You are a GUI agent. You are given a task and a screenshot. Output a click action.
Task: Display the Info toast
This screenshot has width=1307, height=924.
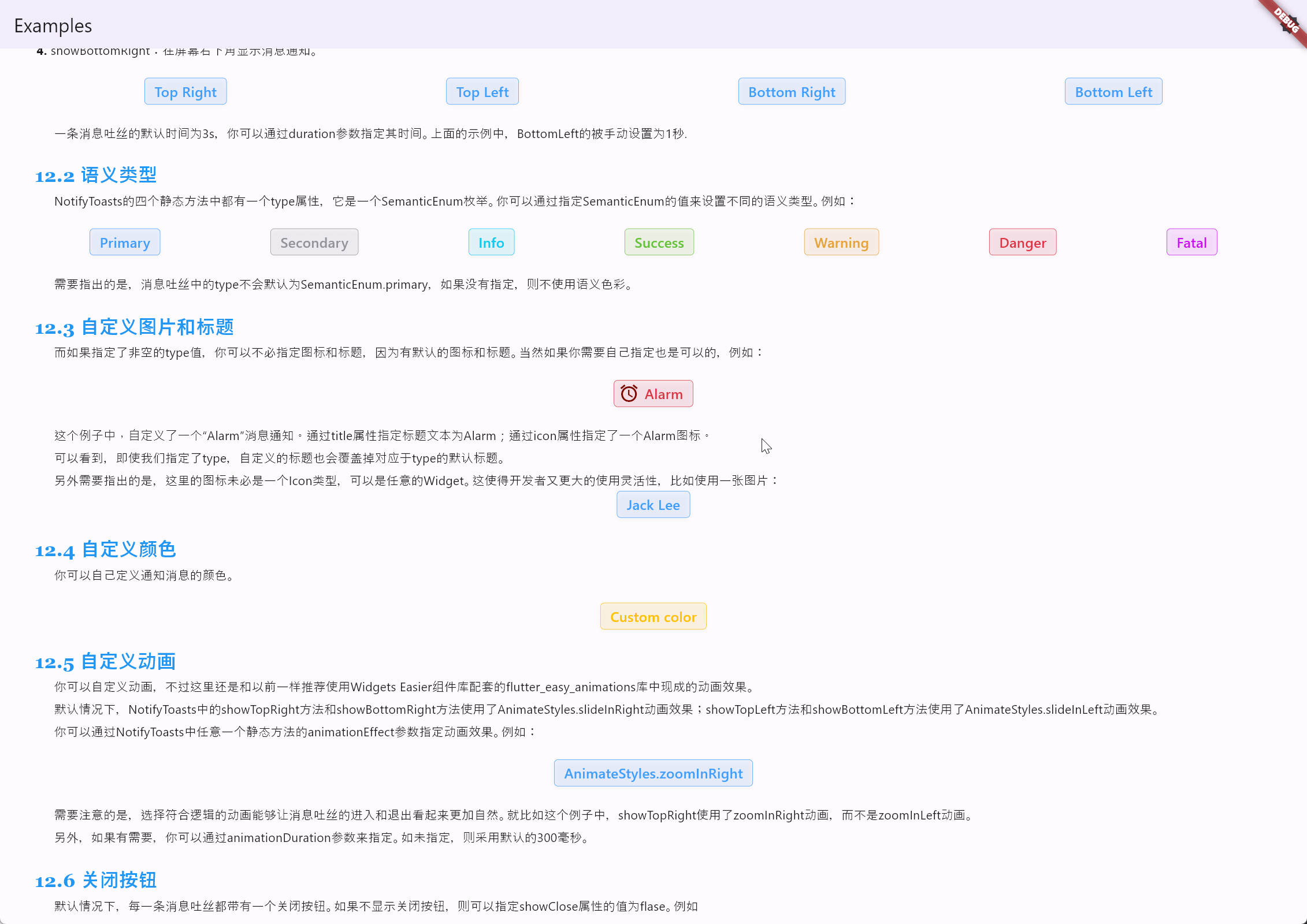point(491,242)
